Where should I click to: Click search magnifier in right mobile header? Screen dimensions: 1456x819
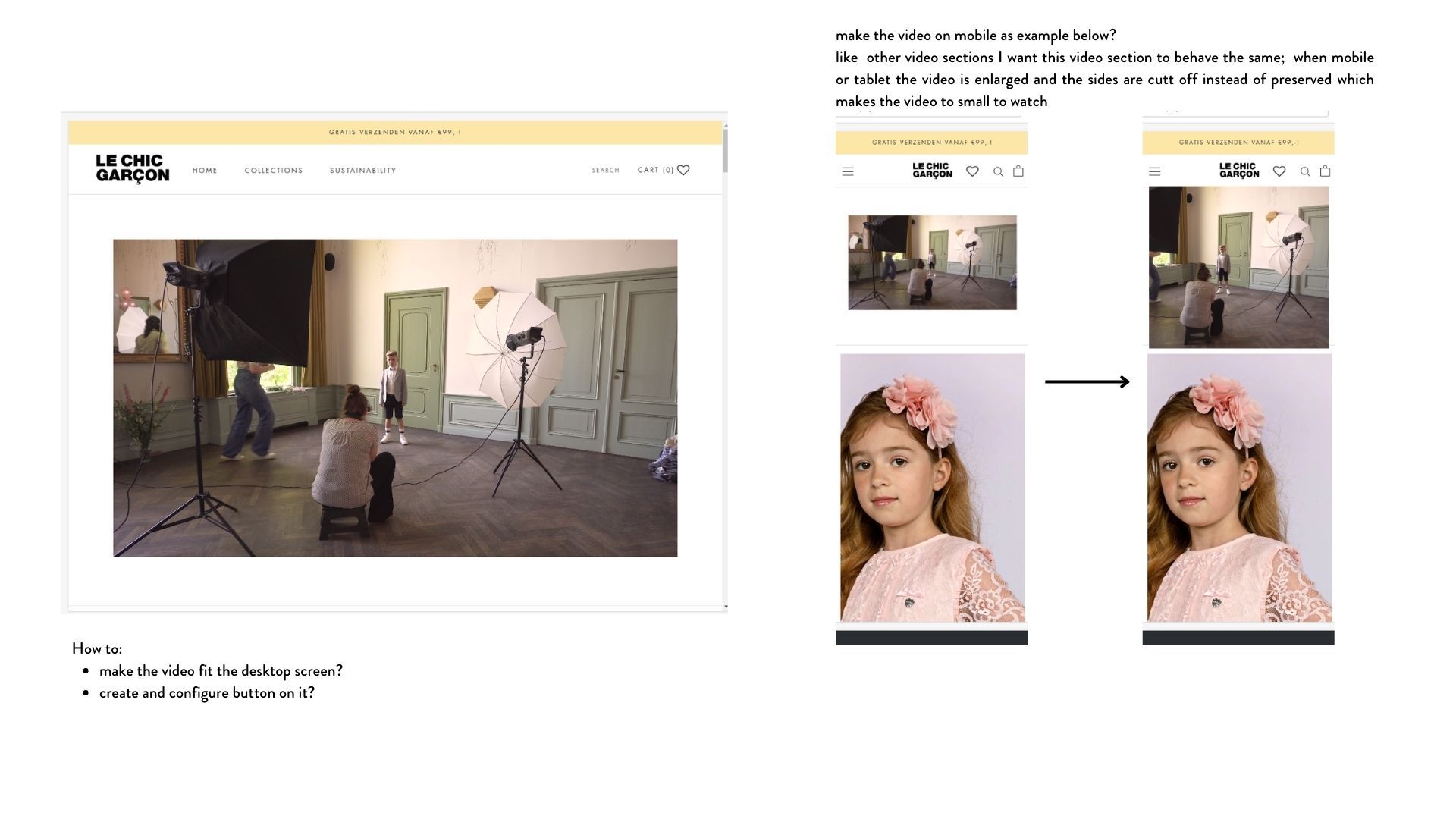pos(1305,171)
